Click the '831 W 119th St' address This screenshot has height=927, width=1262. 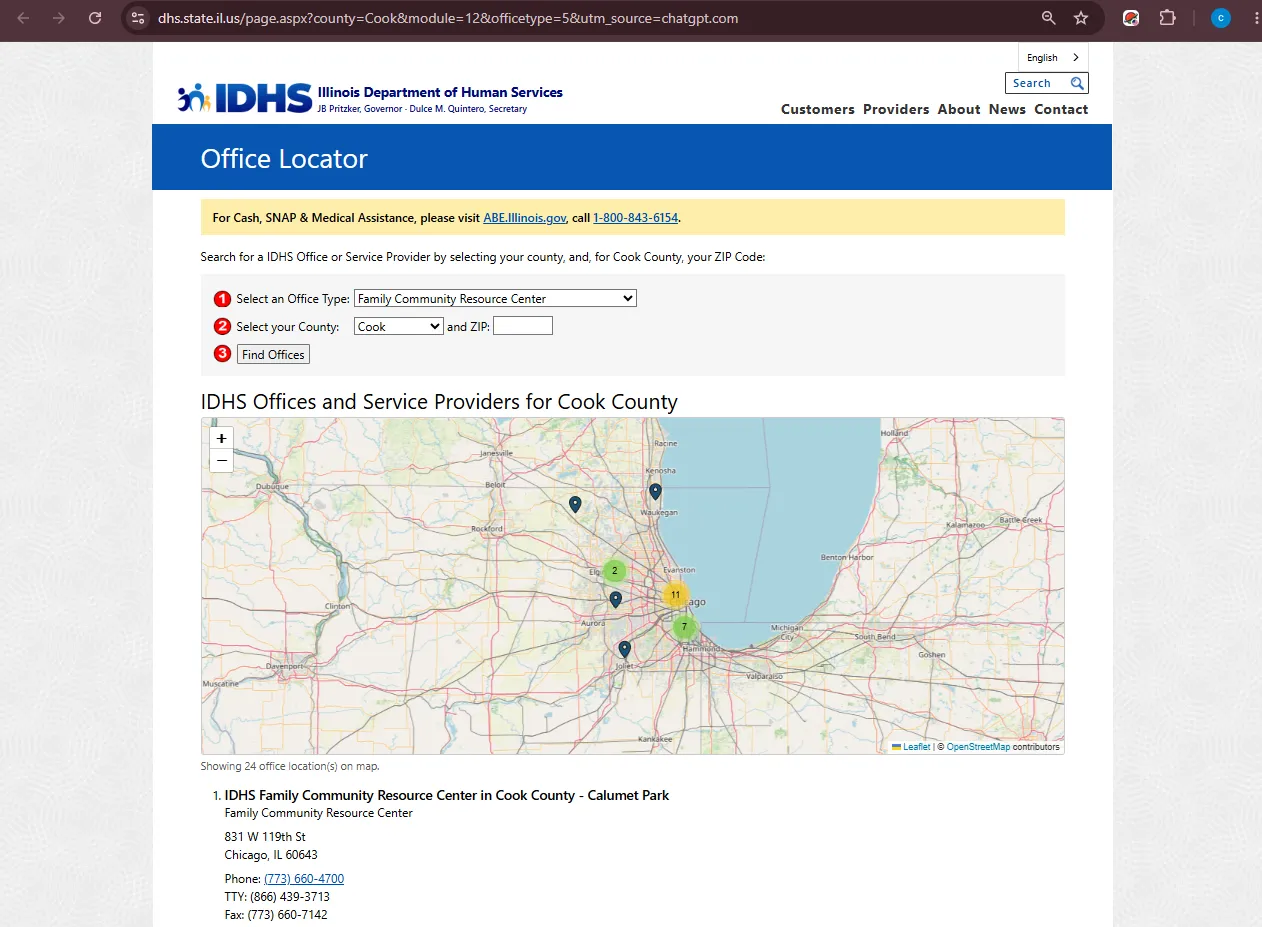[x=265, y=836]
